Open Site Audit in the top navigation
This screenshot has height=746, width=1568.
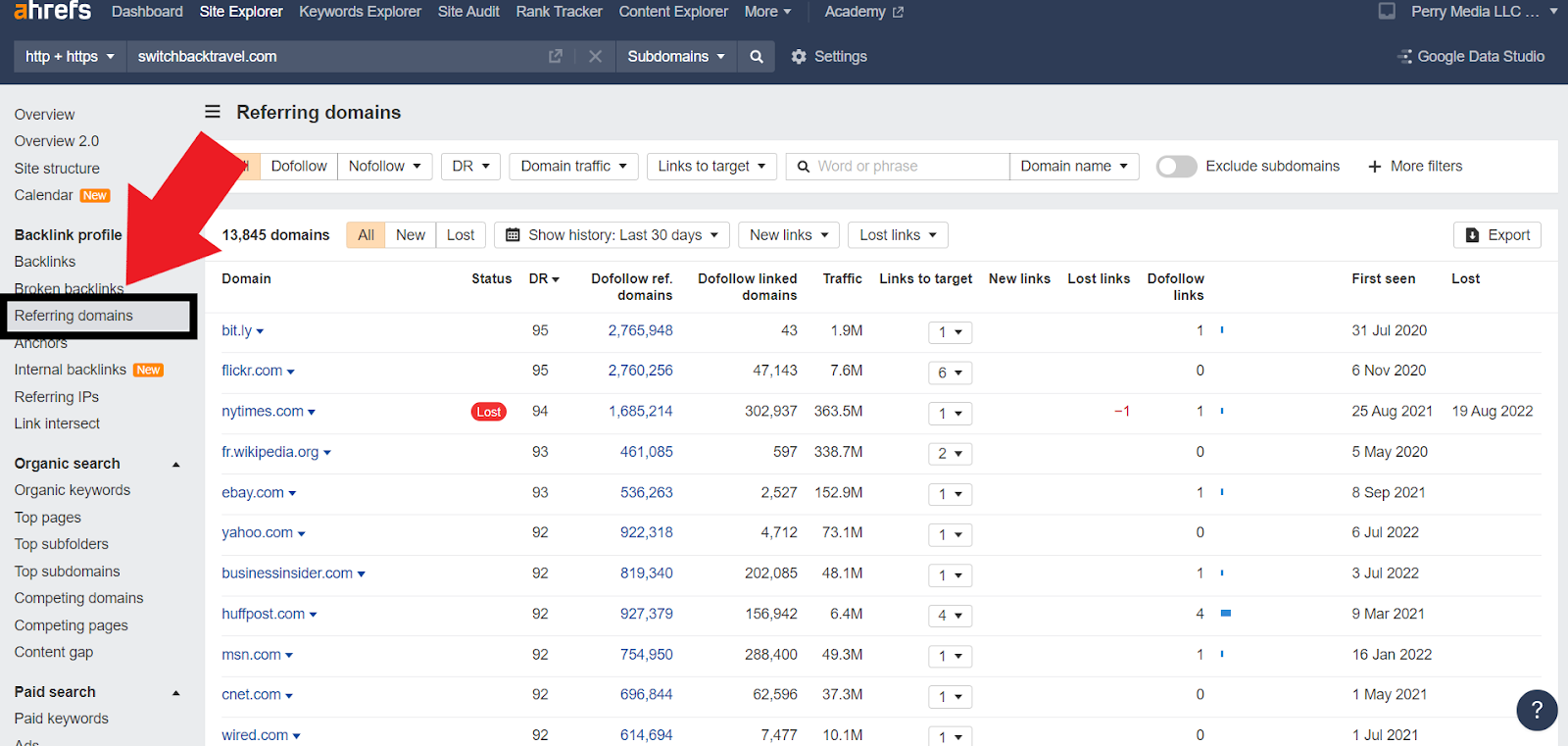pyautogui.click(x=468, y=12)
